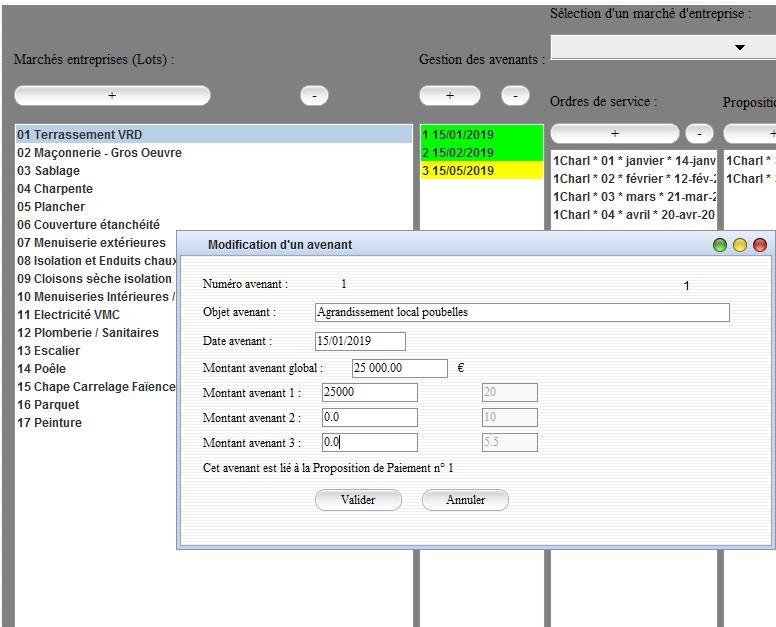Focus the Montant avenant global field
Image resolution: width=776 pixels, height=627 pixels.
point(400,368)
